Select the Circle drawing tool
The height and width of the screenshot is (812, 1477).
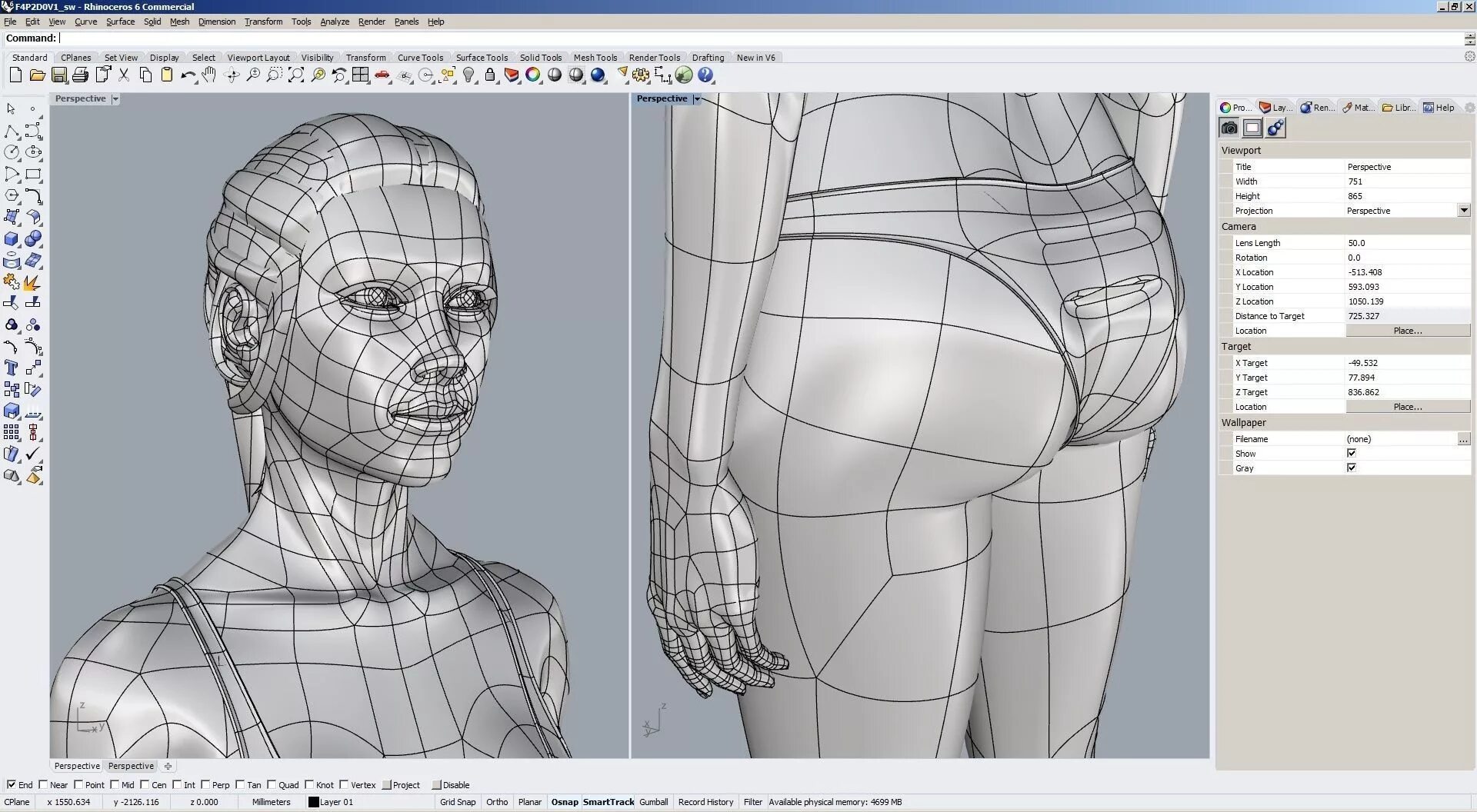click(x=12, y=152)
